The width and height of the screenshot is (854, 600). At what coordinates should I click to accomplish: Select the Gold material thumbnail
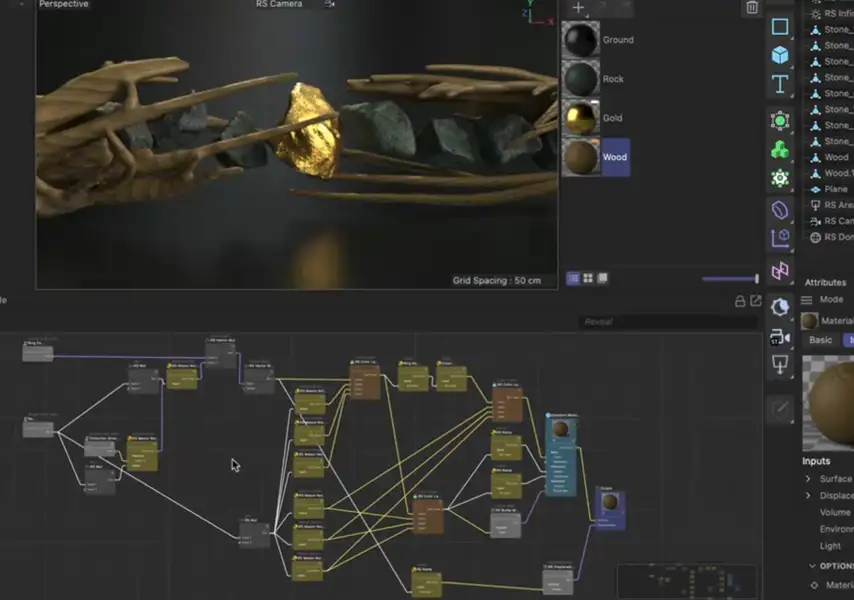tap(580, 118)
